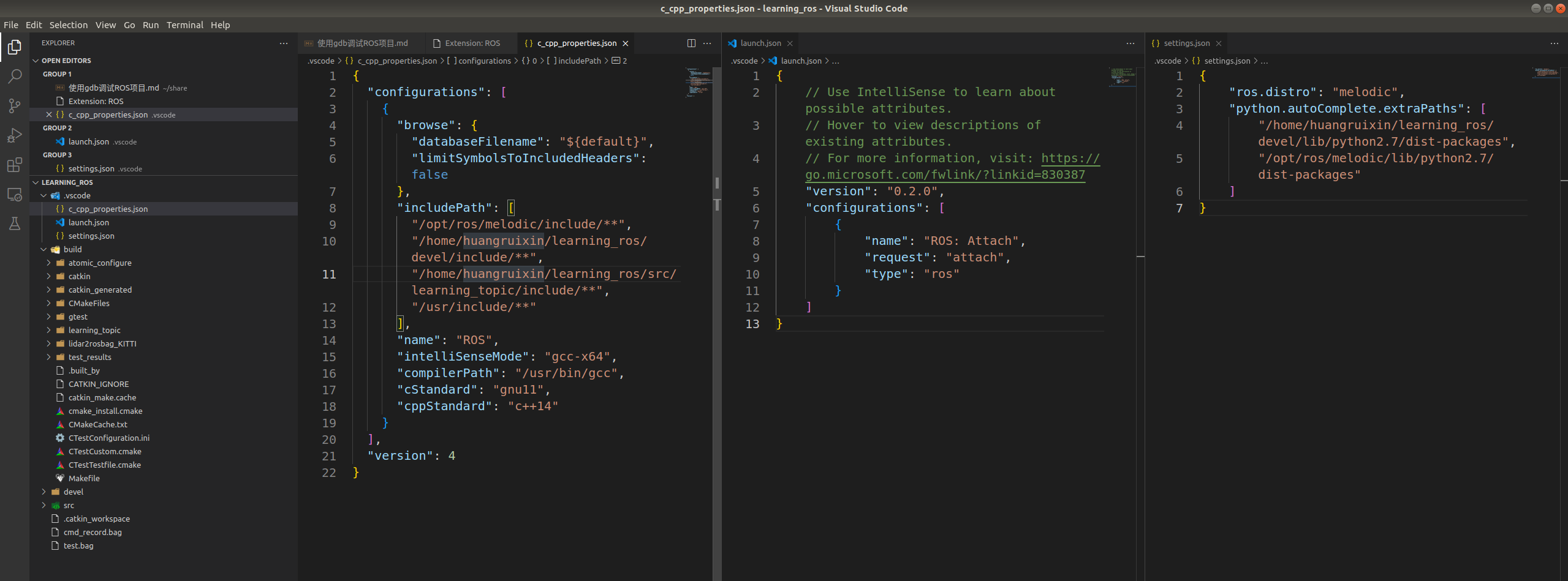Expand the learning_topic folder

(x=49, y=330)
